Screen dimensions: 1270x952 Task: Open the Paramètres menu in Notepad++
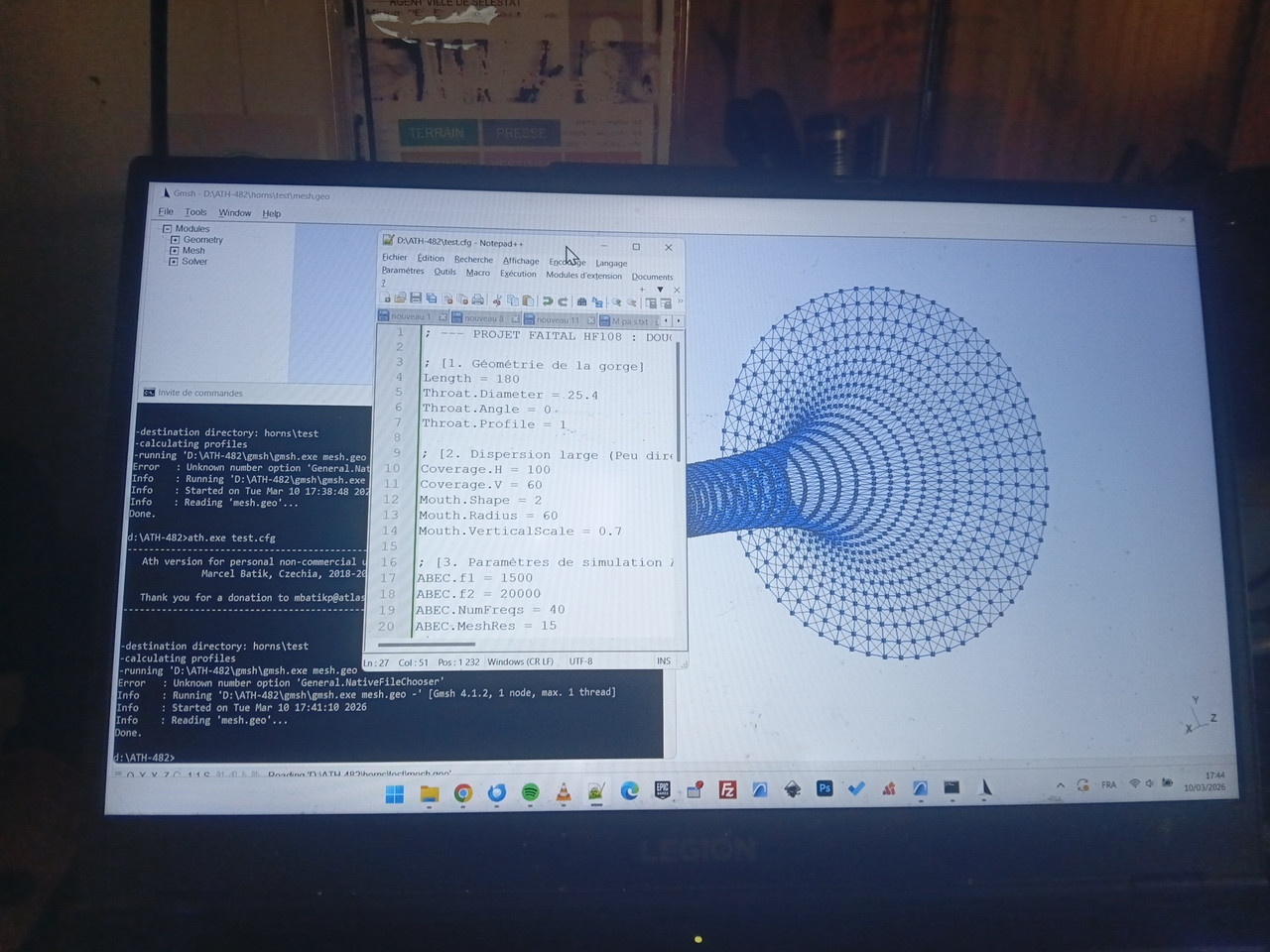(x=403, y=271)
